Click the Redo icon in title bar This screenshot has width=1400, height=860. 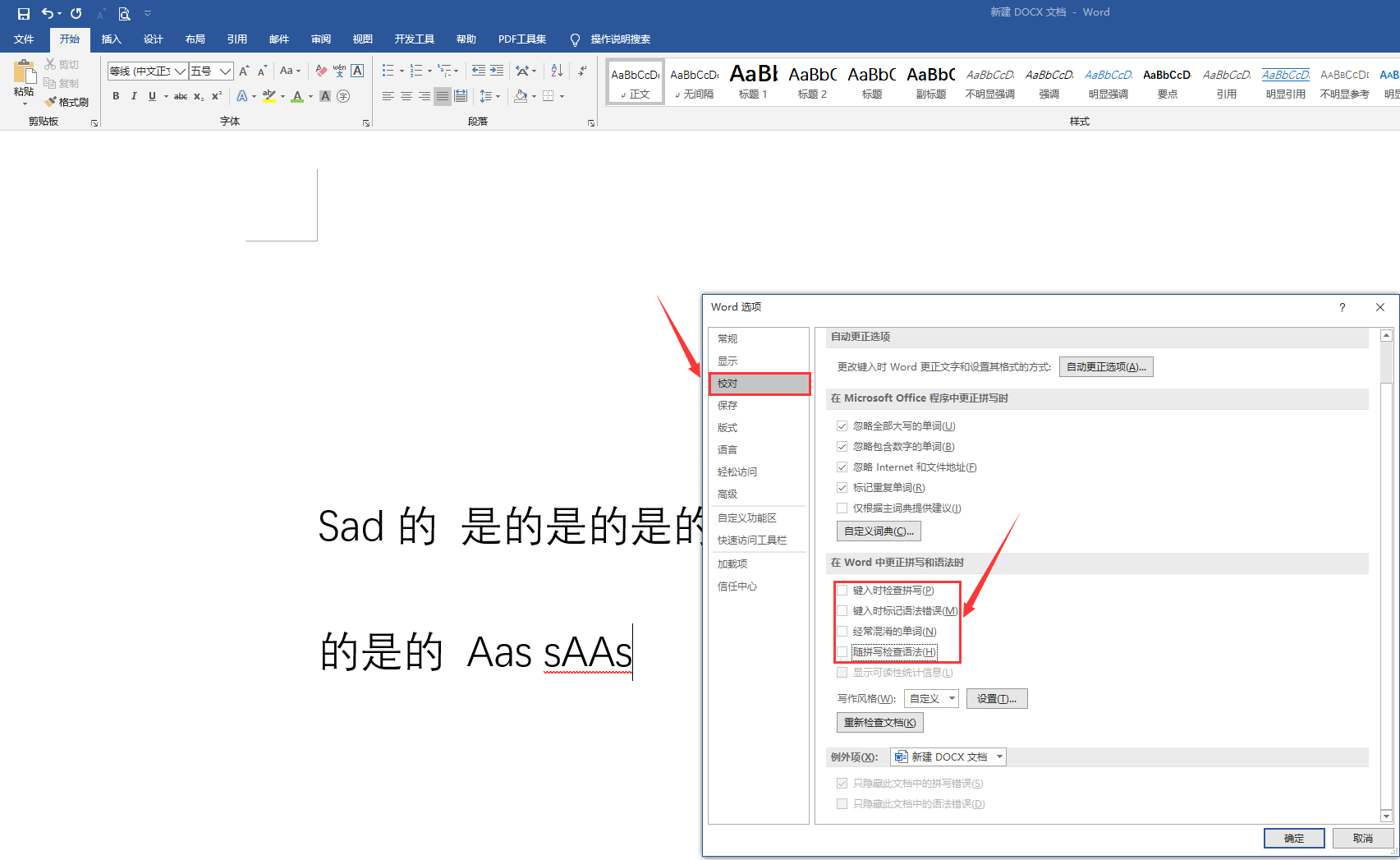pyautogui.click(x=76, y=13)
